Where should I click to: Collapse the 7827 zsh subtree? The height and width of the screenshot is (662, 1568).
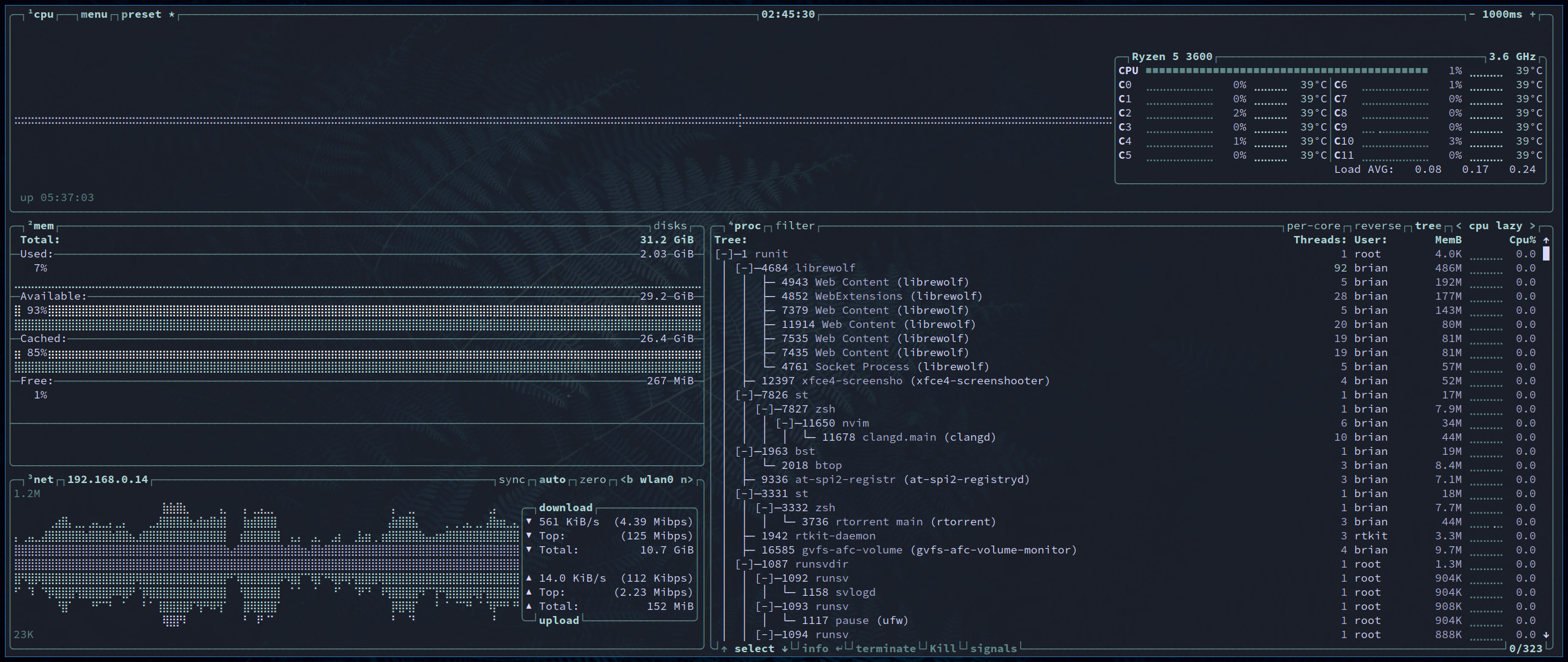pos(764,409)
